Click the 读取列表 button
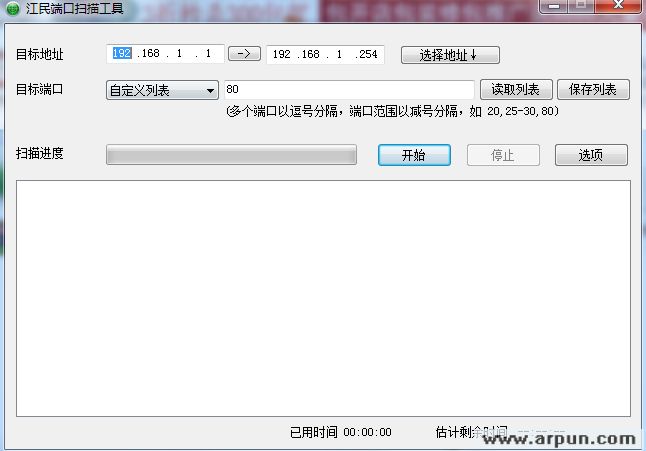The height and width of the screenshot is (451, 646). pos(516,90)
